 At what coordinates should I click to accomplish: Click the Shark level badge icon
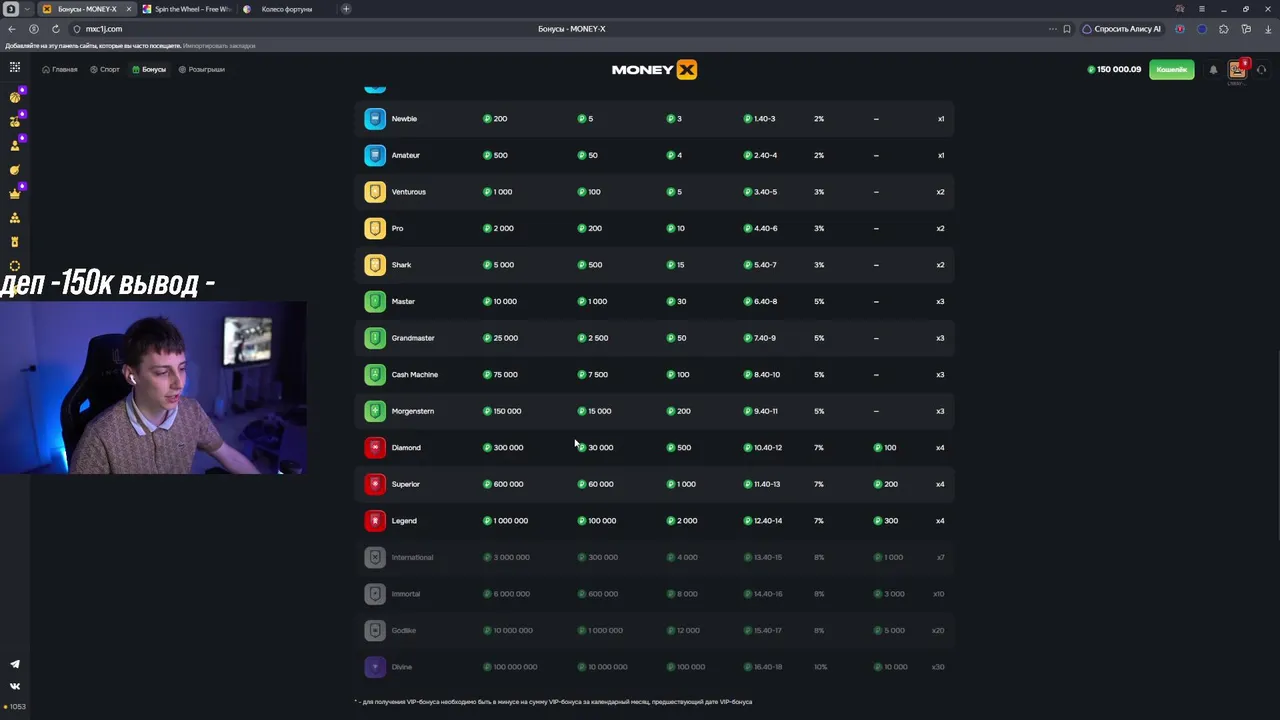click(375, 265)
